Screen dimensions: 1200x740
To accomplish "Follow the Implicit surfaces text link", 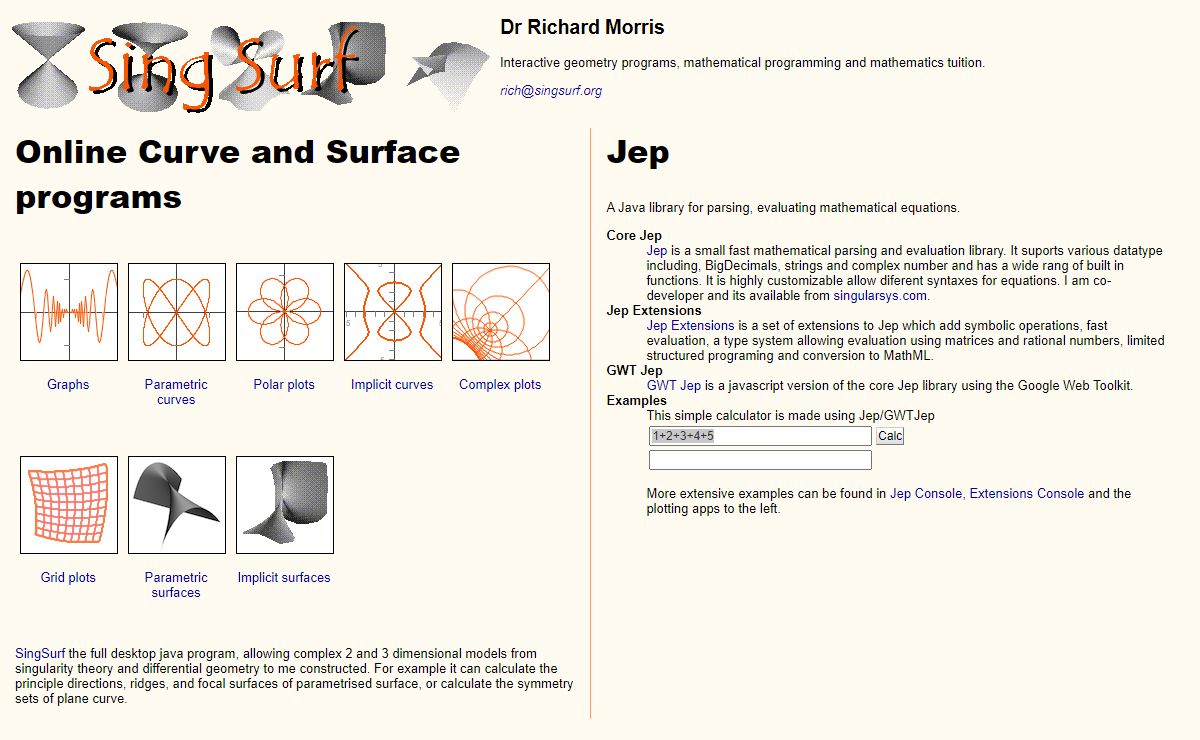I will (x=284, y=577).
